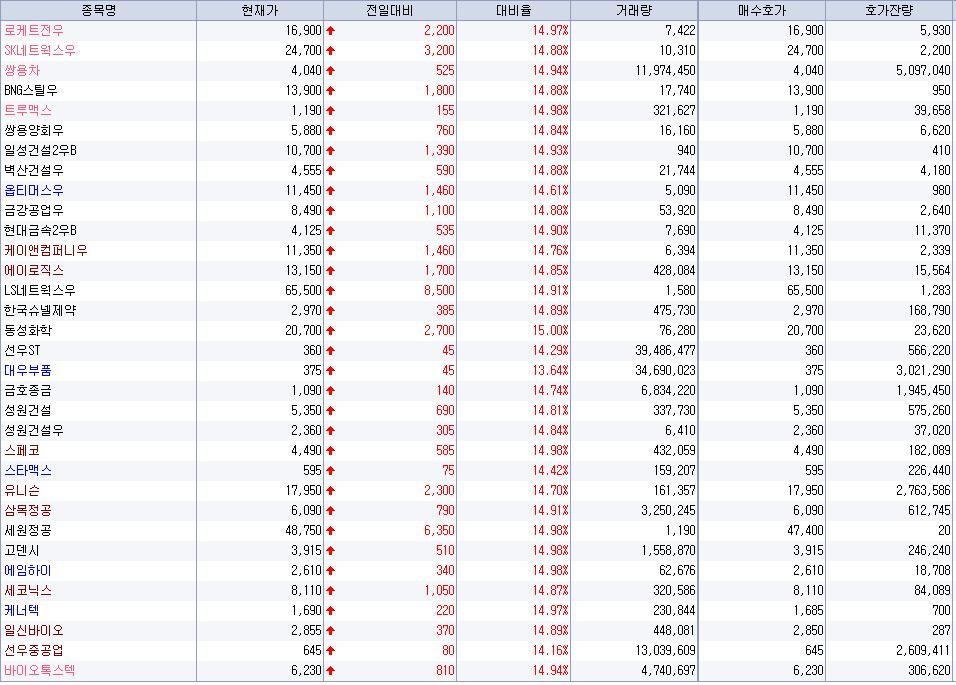
Task: Click the rise arrow in the 로케트전우 row
Action: [x=330, y=30]
